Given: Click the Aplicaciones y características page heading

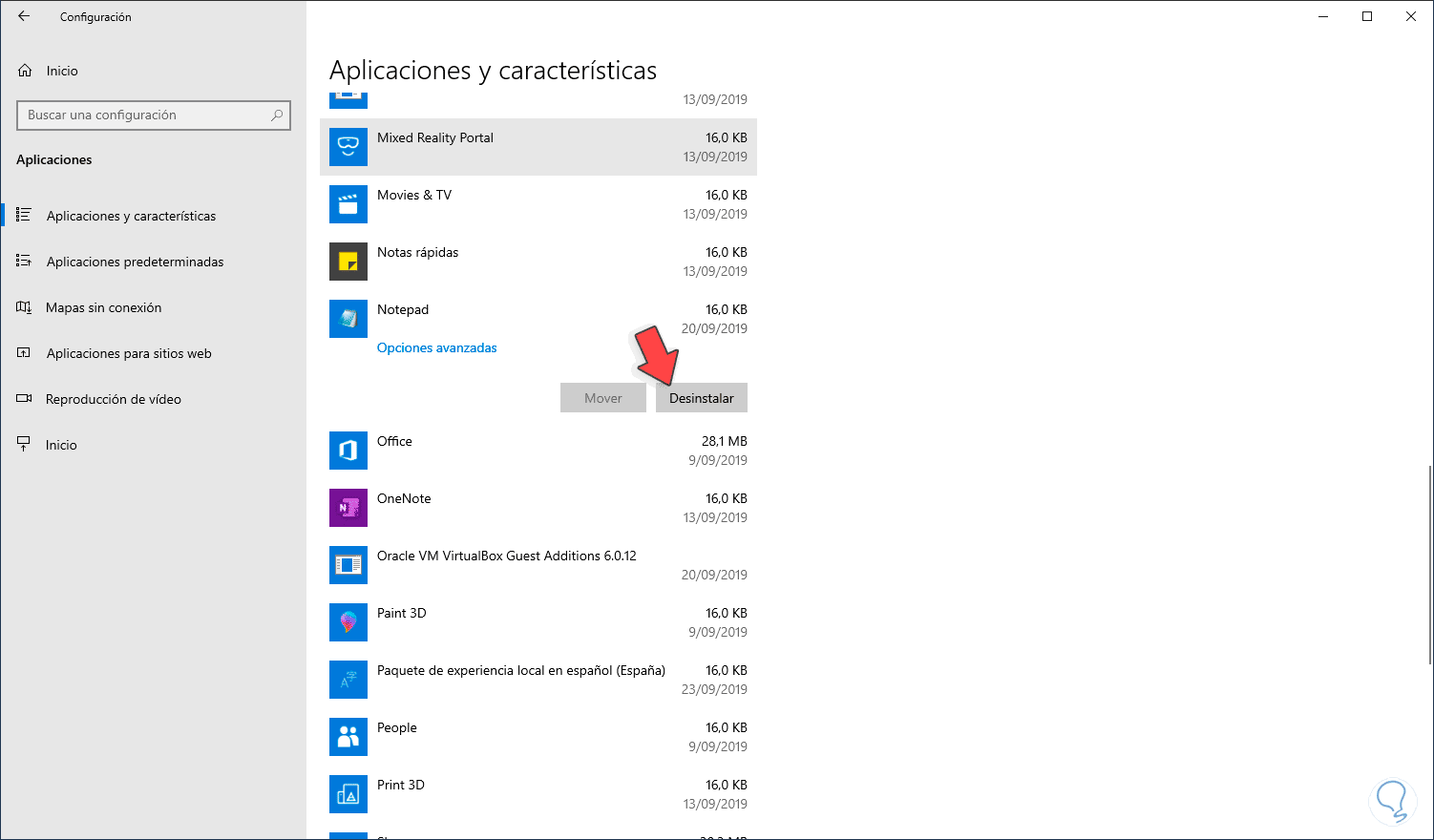Looking at the screenshot, I should [x=493, y=71].
